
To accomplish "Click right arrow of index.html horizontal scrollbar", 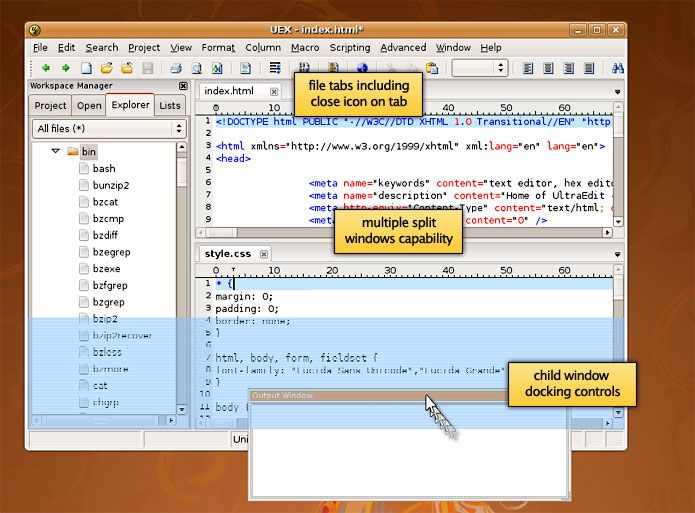I will pos(607,232).
